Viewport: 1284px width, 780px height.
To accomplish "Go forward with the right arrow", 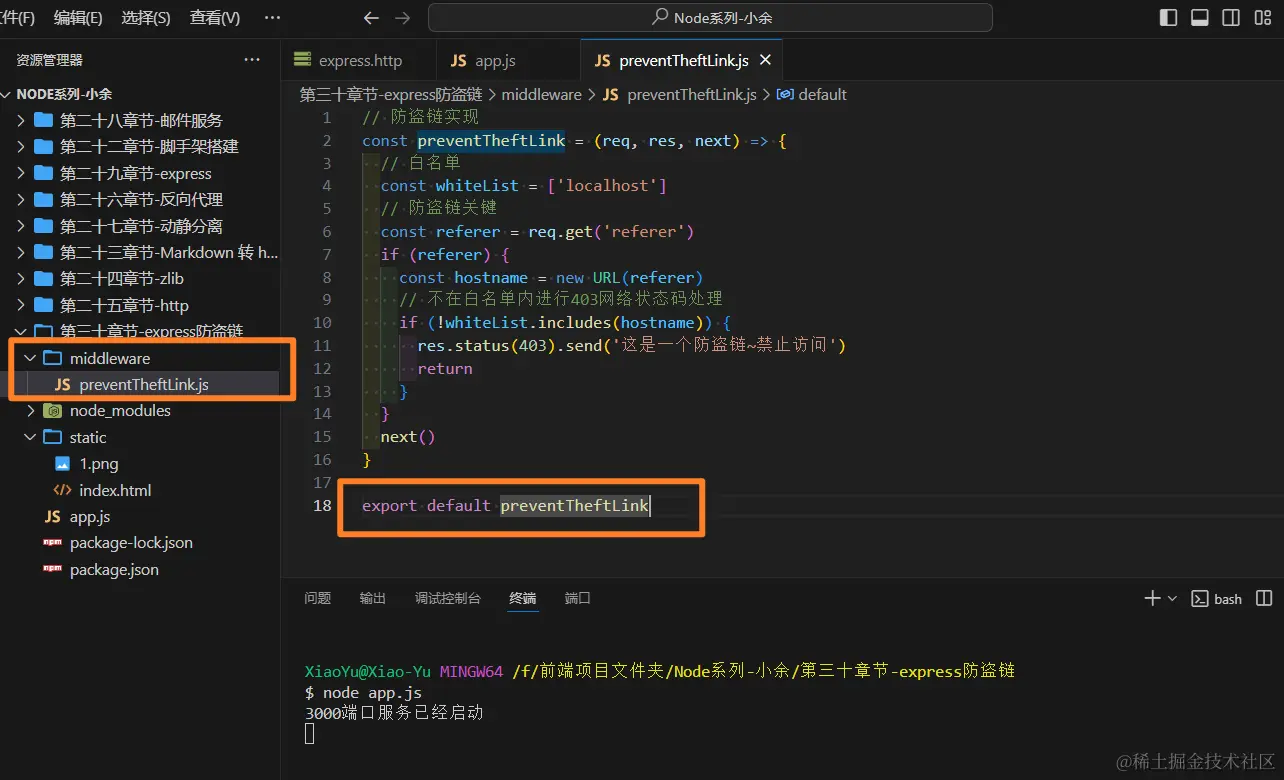I will [x=402, y=18].
